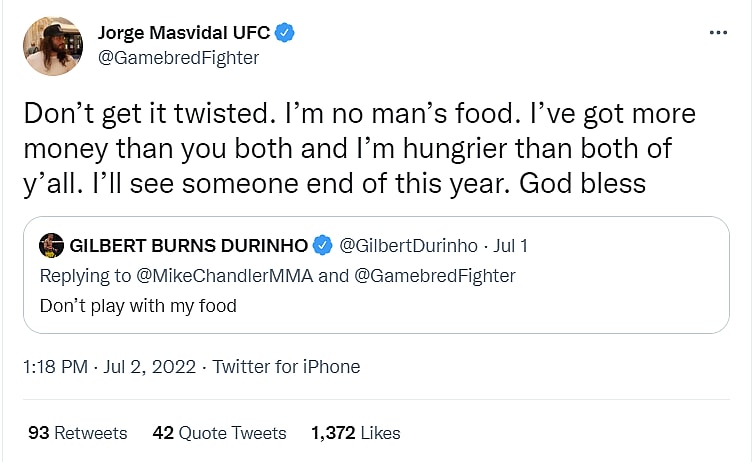Click Gilbert Burns' small avatar in quoted tweet
This screenshot has width=755, height=462.
pos(51,245)
